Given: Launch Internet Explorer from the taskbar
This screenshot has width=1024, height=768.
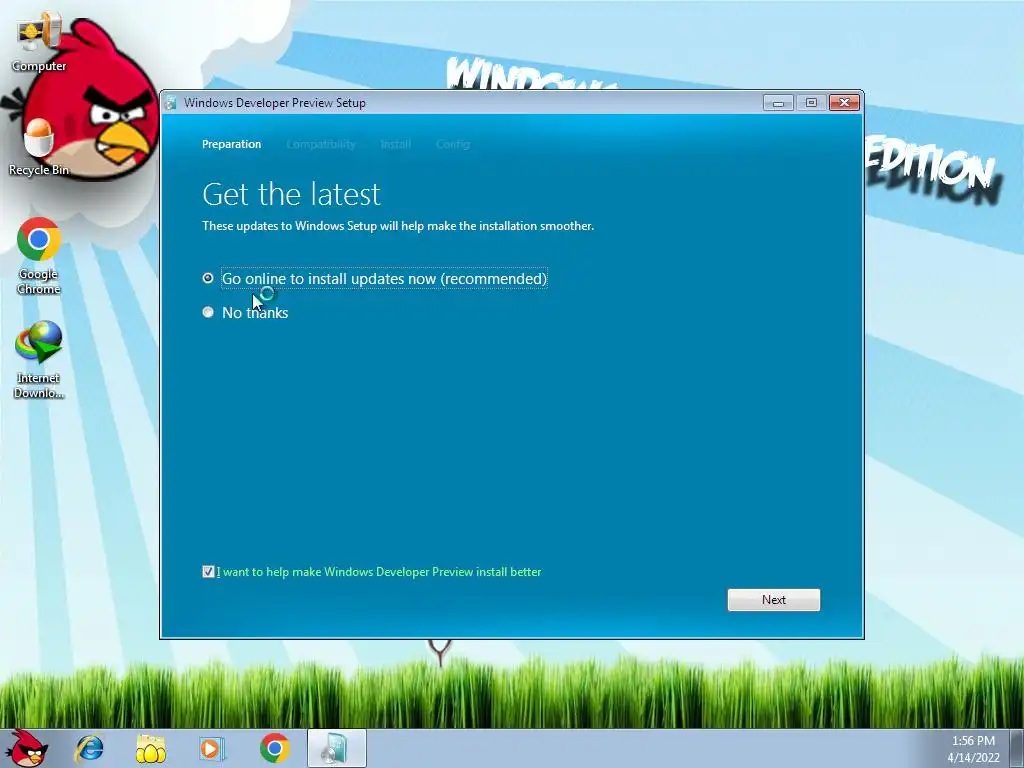Looking at the screenshot, I should coord(89,748).
